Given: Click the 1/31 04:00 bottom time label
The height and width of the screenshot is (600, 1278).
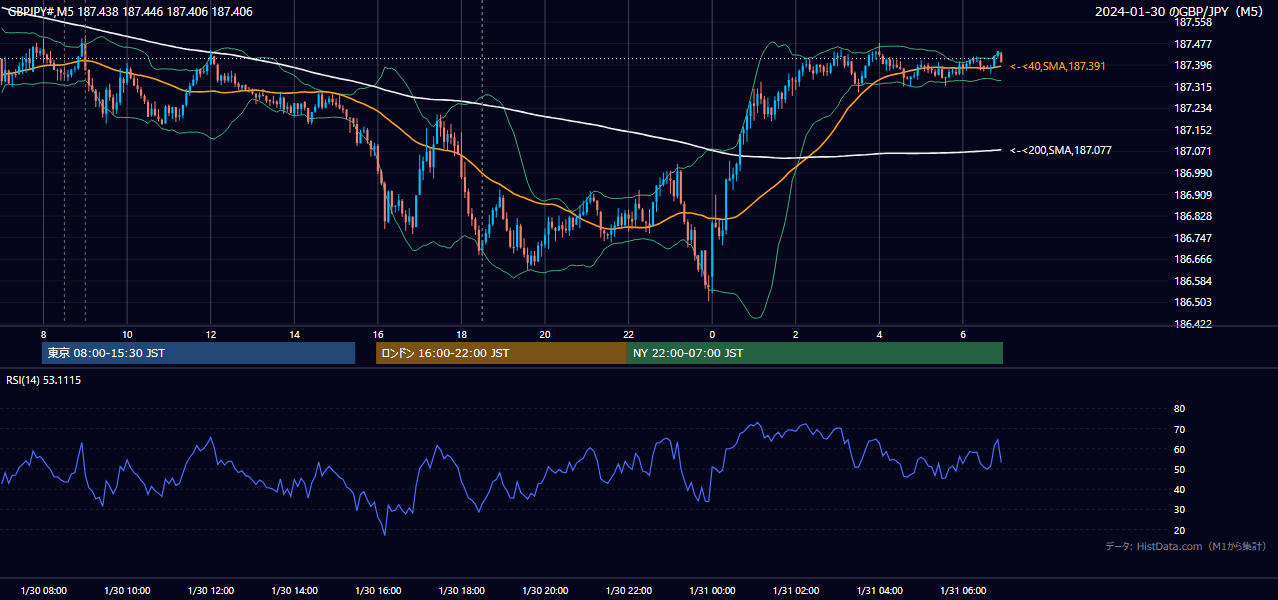Looking at the screenshot, I should pyautogui.click(x=879, y=591).
